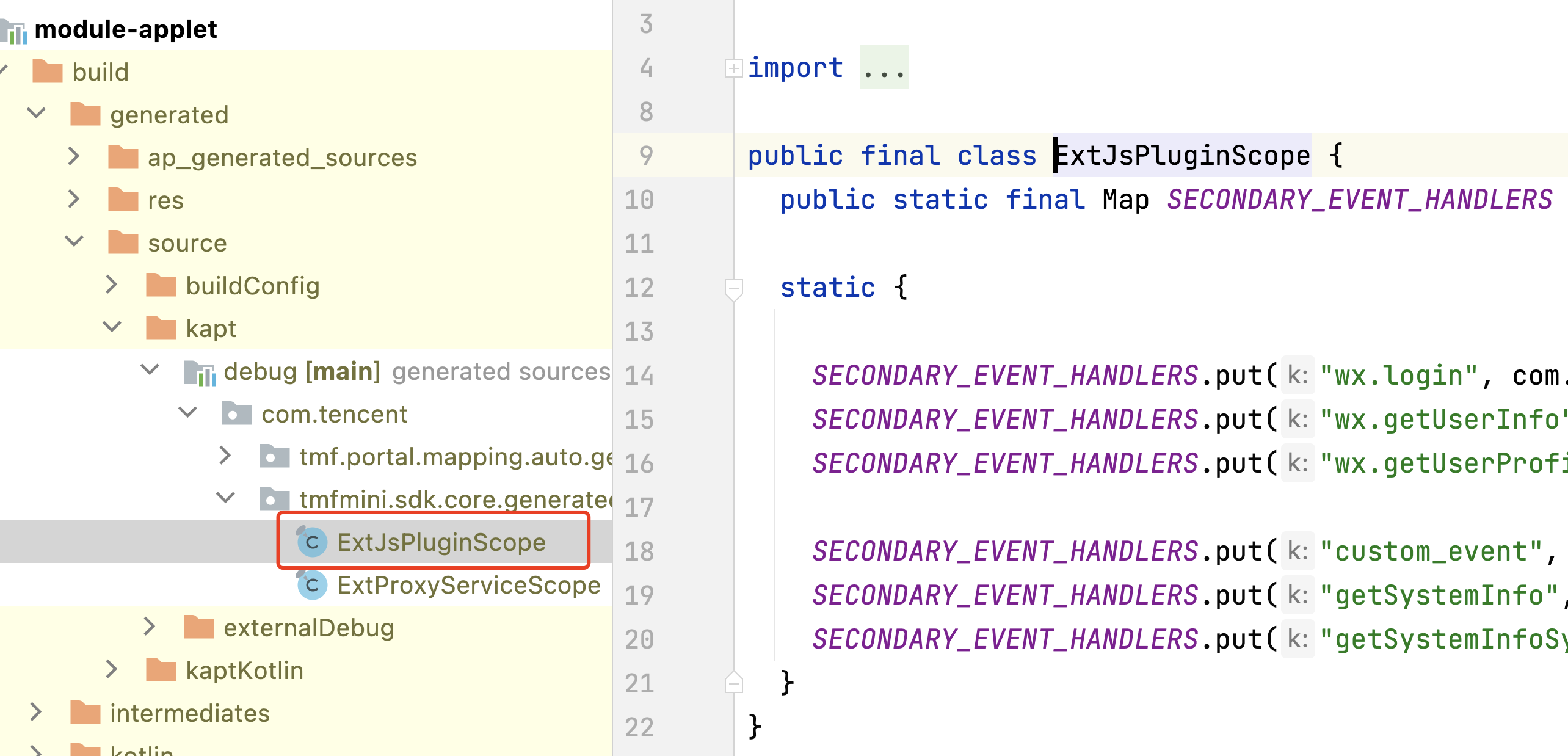This screenshot has width=1568, height=756.
Task: Expand the res folder node
Action: pos(73,200)
